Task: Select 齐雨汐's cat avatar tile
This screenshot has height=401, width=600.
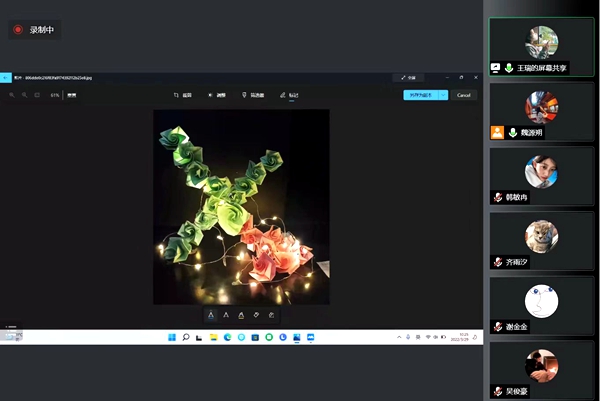Action: pos(541,240)
